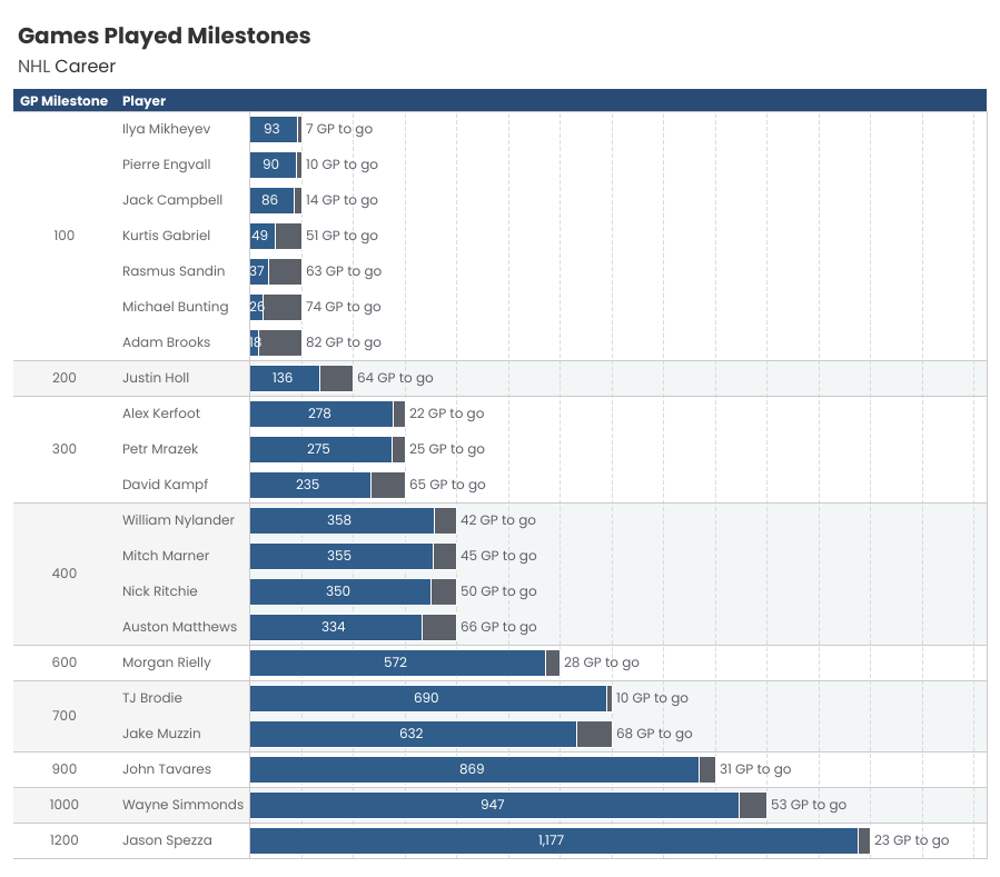
Task: Click the 235 games played bar
Action: [310, 485]
